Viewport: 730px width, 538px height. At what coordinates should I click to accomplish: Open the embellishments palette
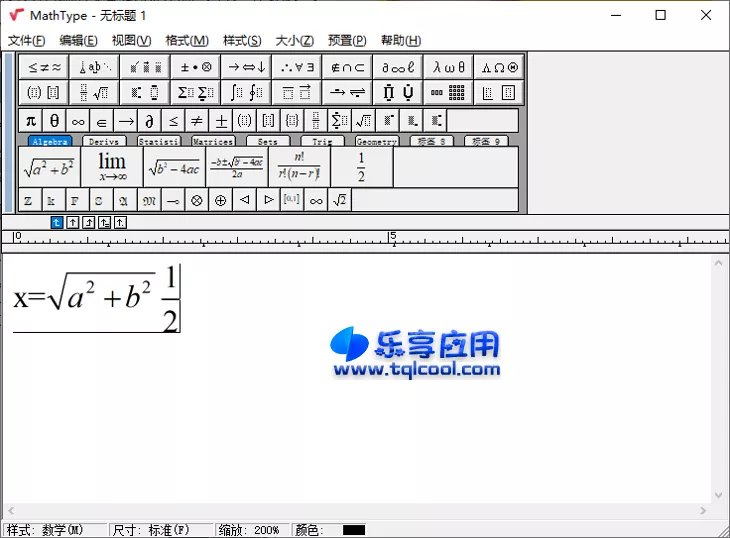(145, 67)
